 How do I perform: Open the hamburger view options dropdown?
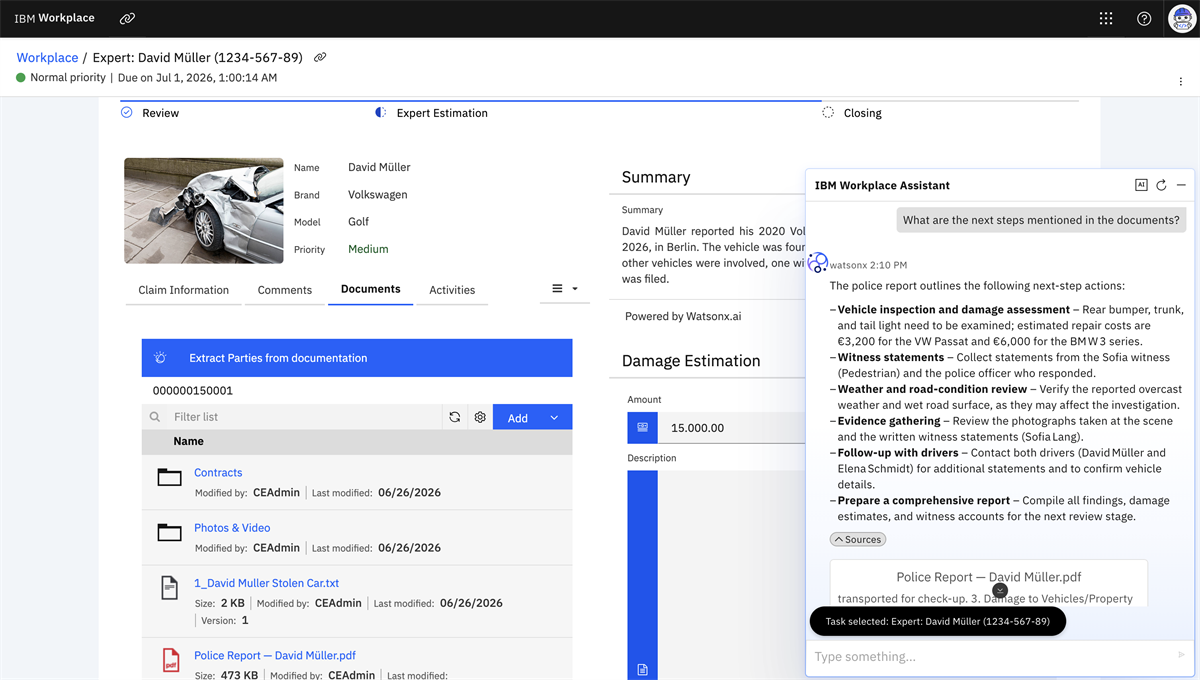tap(565, 289)
